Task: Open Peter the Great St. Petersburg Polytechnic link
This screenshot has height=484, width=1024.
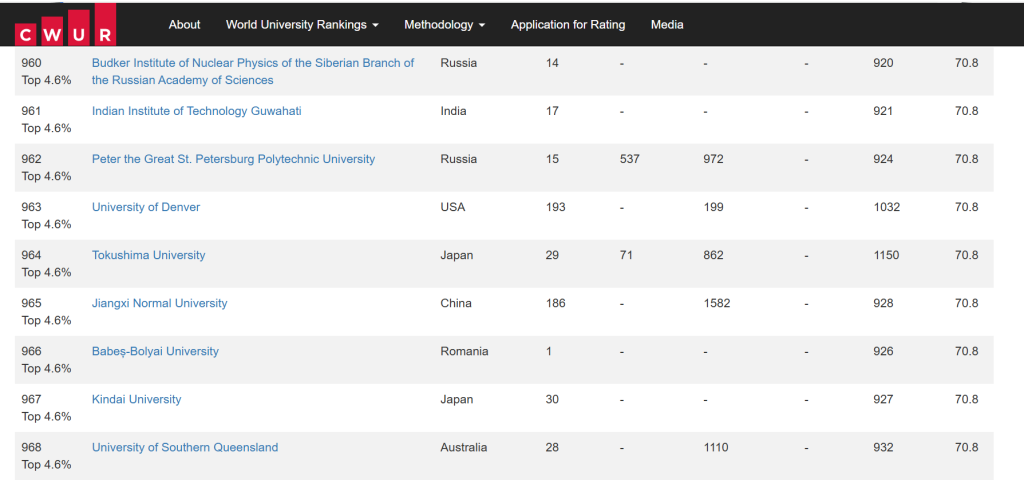Action: click(x=233, y=159)
